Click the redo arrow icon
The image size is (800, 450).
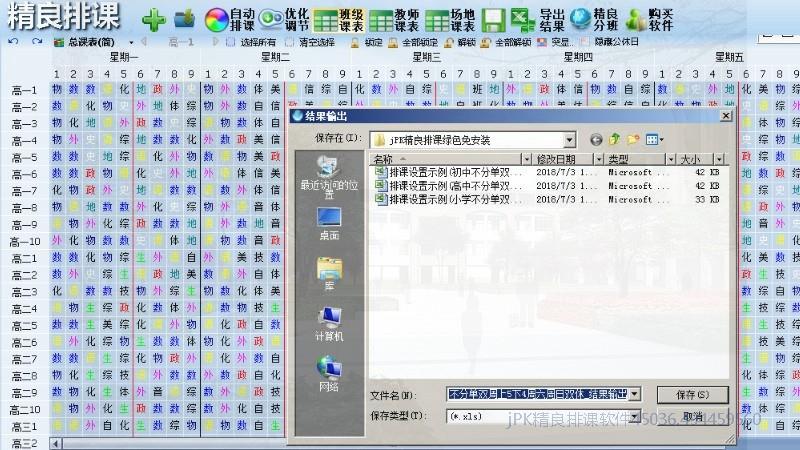[x=36, y=42]
